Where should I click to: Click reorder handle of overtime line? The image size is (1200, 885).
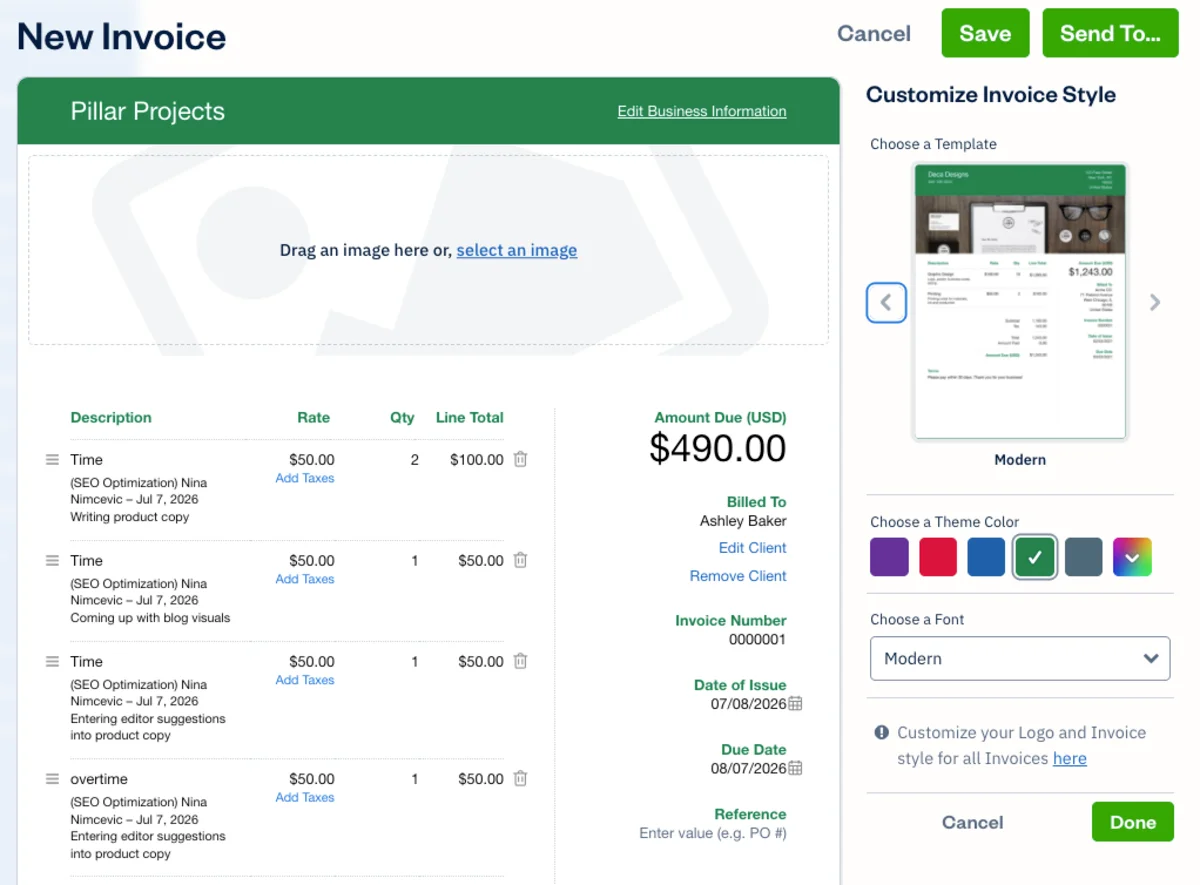tap(52, 779)
